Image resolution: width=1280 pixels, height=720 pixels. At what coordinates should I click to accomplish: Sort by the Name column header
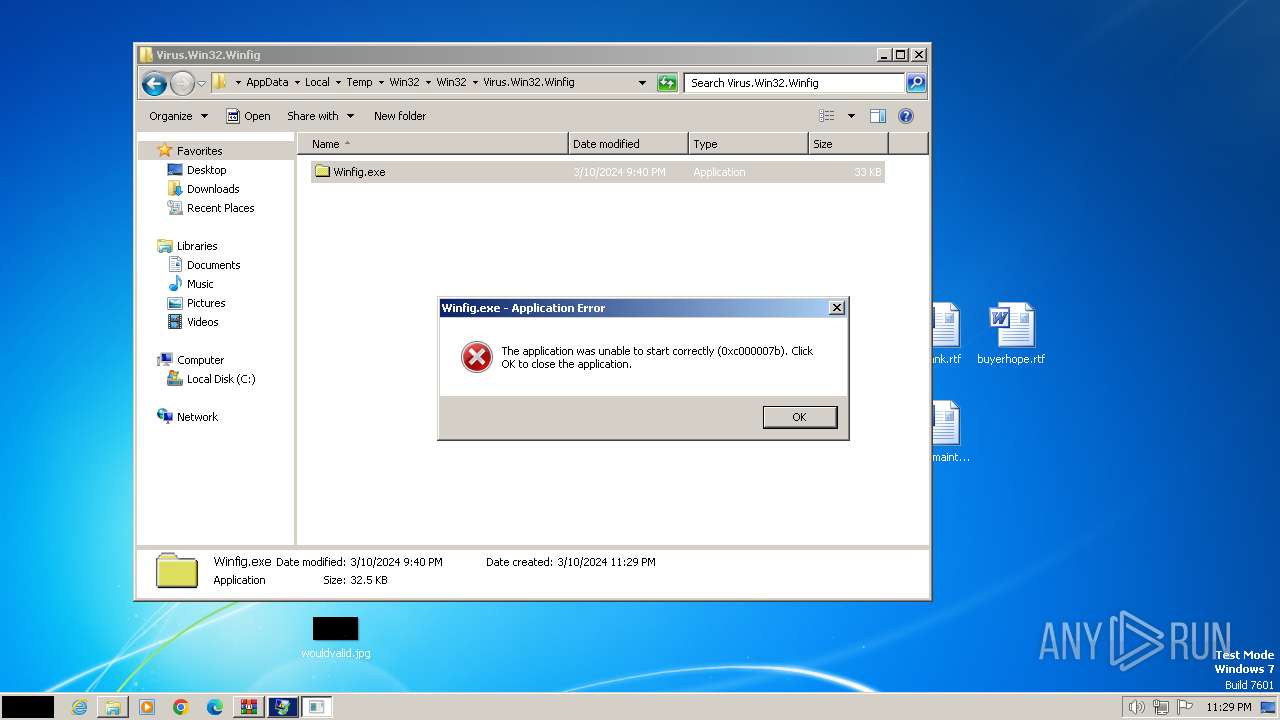click(433, 144)
